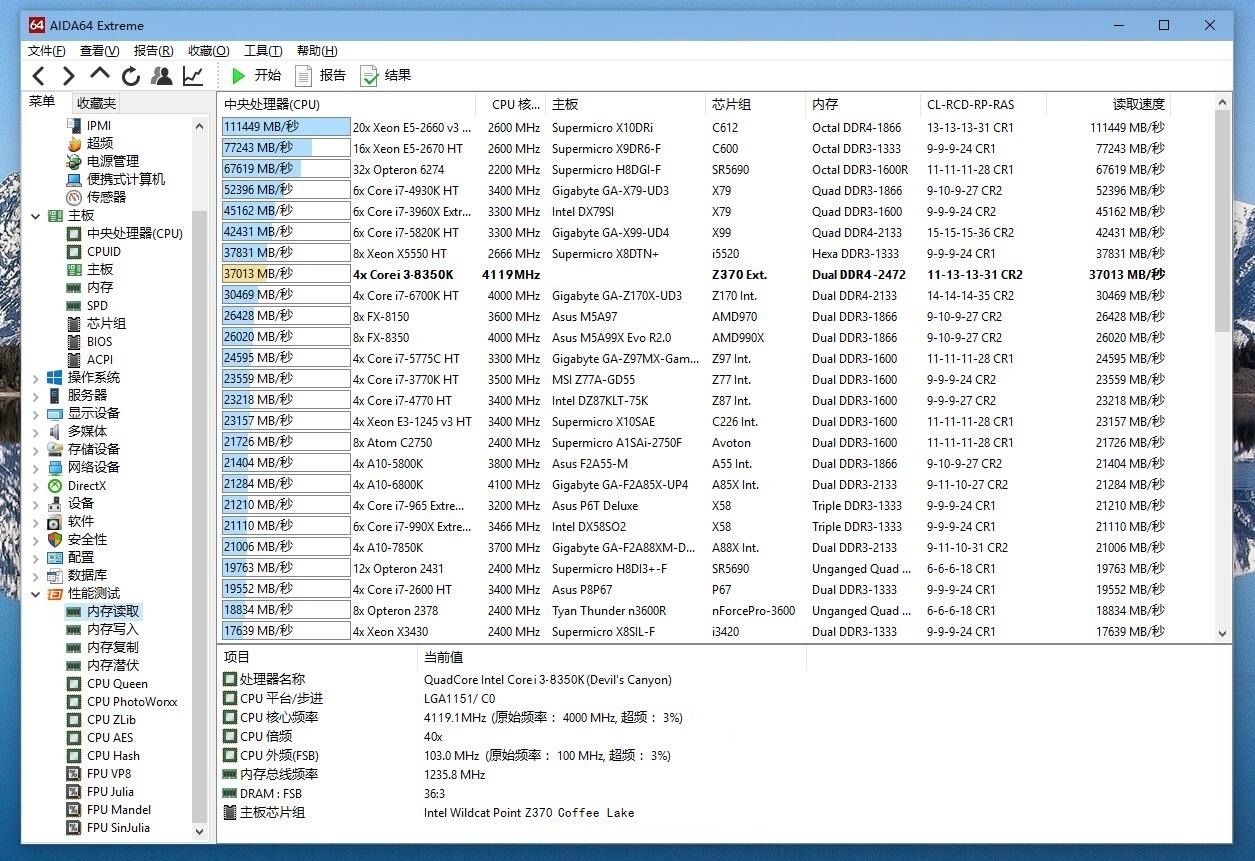1255x861 pixels.
Task: Select 内存 under 主板
Action: (100, 287)
